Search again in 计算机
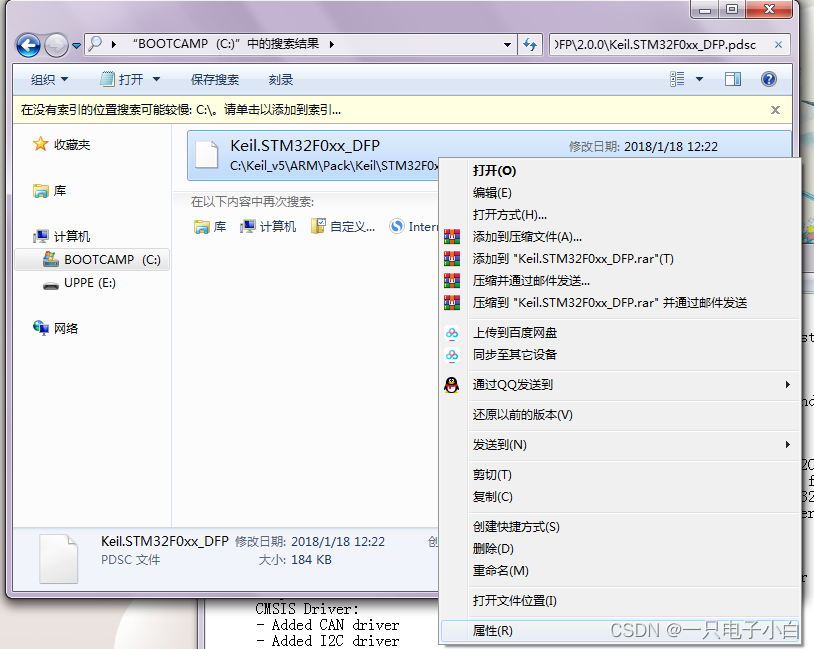Screen dimensions: 814x649 [268, 226]
